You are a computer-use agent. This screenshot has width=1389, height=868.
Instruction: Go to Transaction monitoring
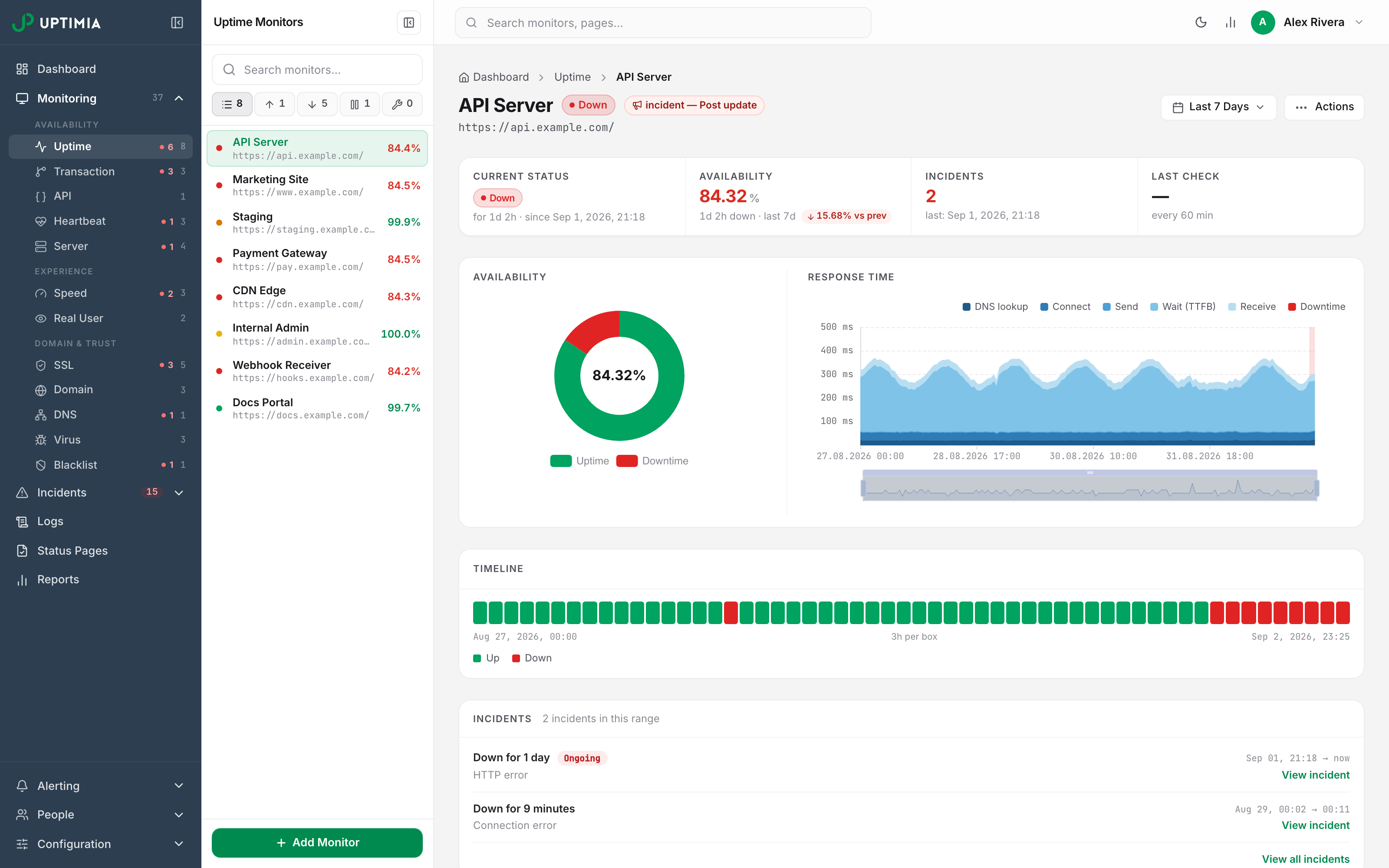pyautogui.click(x=100, y=171)
